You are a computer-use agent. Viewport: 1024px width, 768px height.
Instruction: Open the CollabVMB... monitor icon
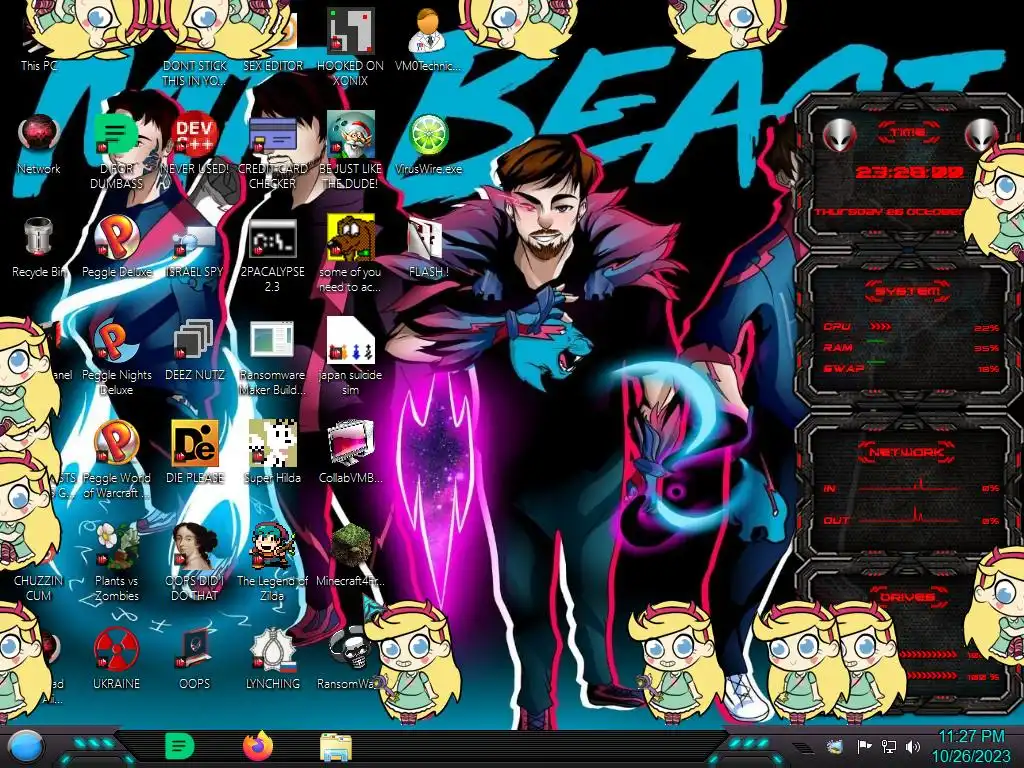pos(350,452)
